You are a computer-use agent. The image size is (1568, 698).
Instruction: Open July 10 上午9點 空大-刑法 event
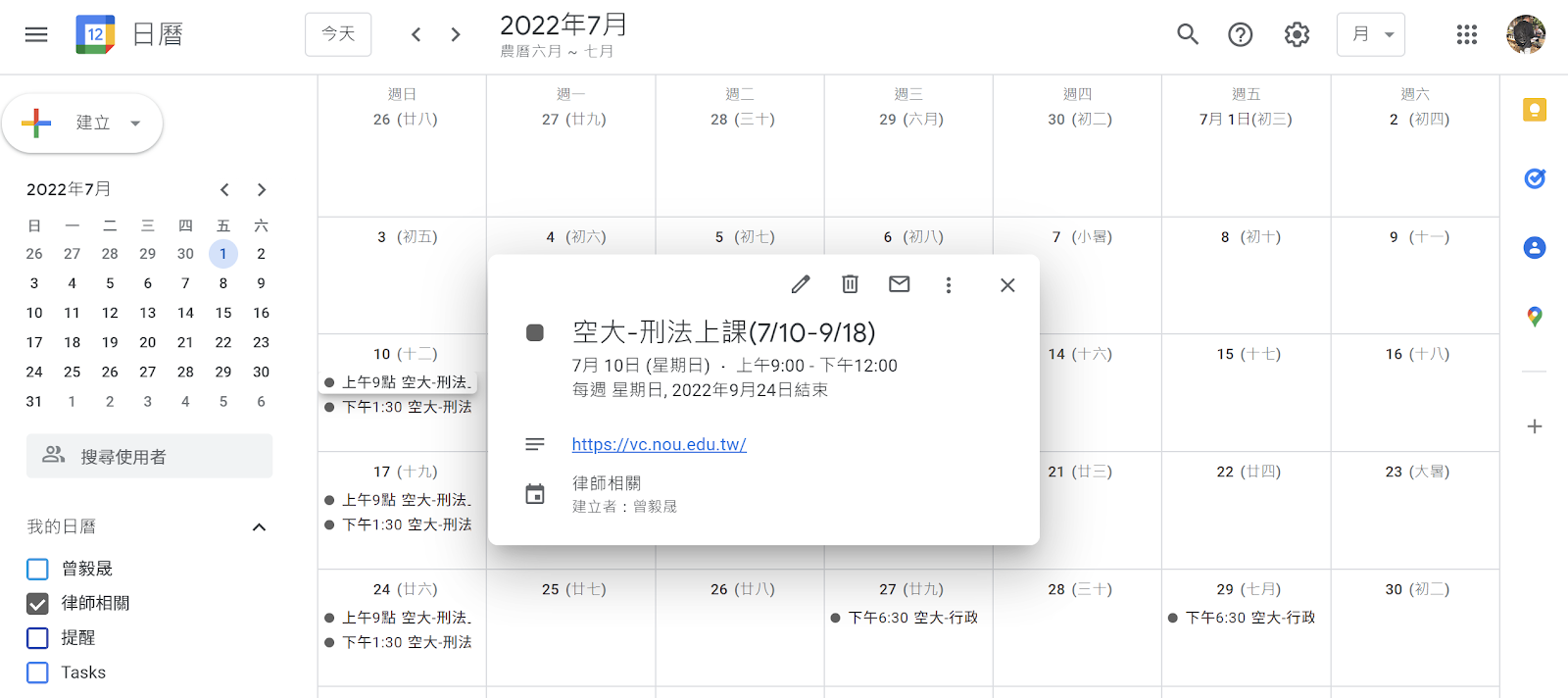click(x=400, y=382)
